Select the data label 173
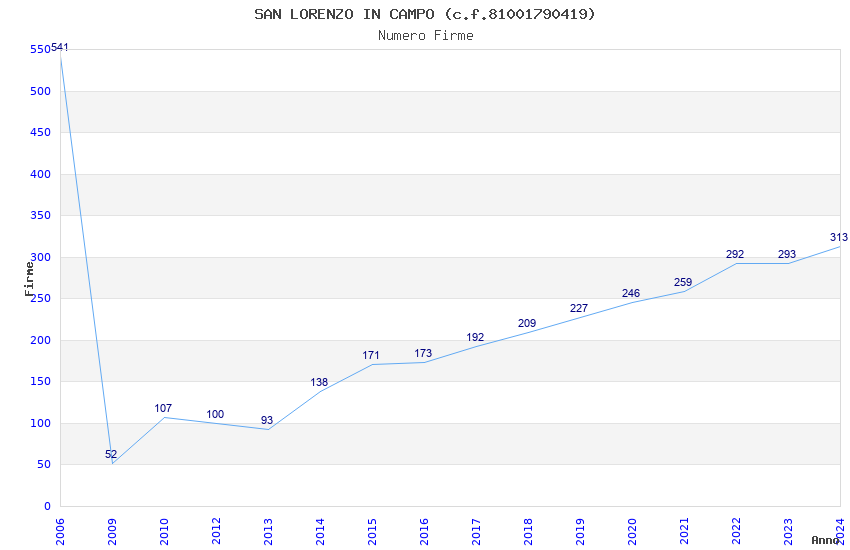 tap(423, 353)
